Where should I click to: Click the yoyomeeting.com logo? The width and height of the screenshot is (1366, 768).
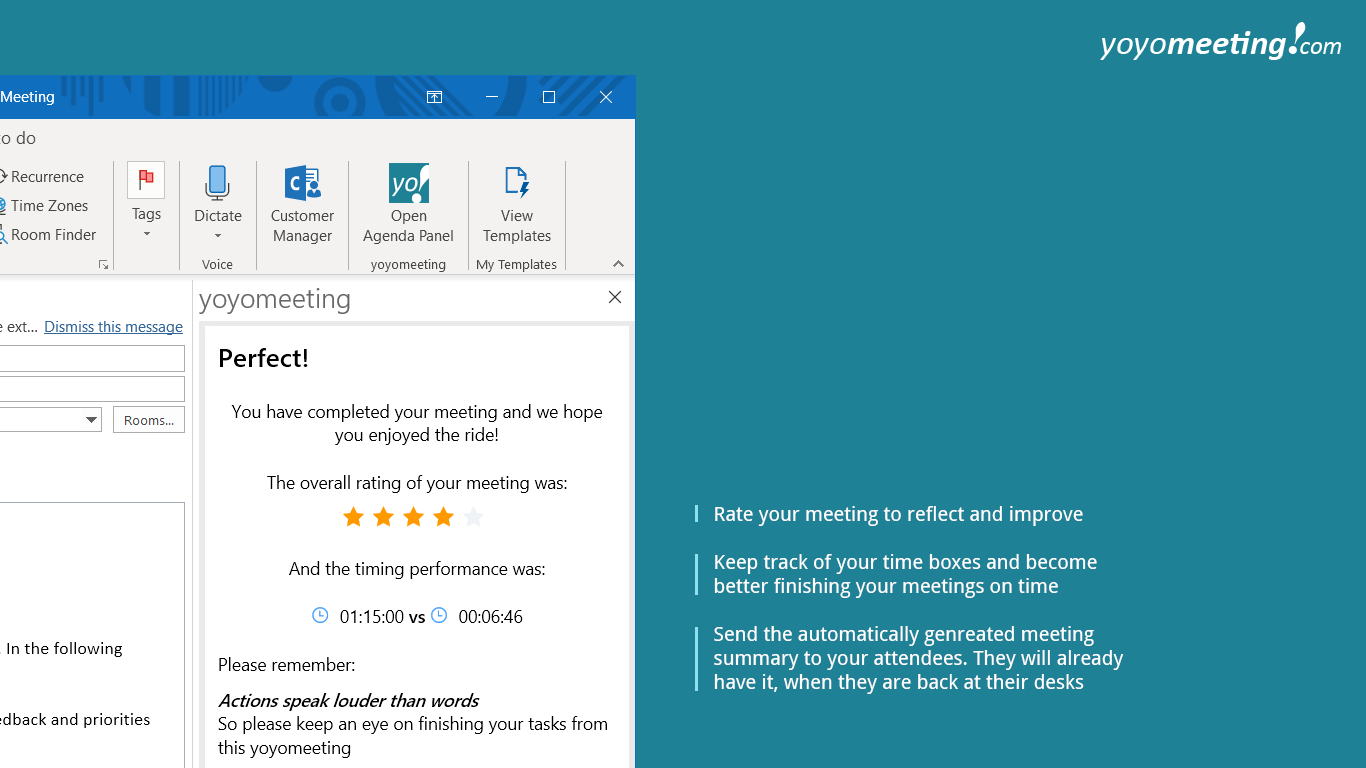(1220, 43)
